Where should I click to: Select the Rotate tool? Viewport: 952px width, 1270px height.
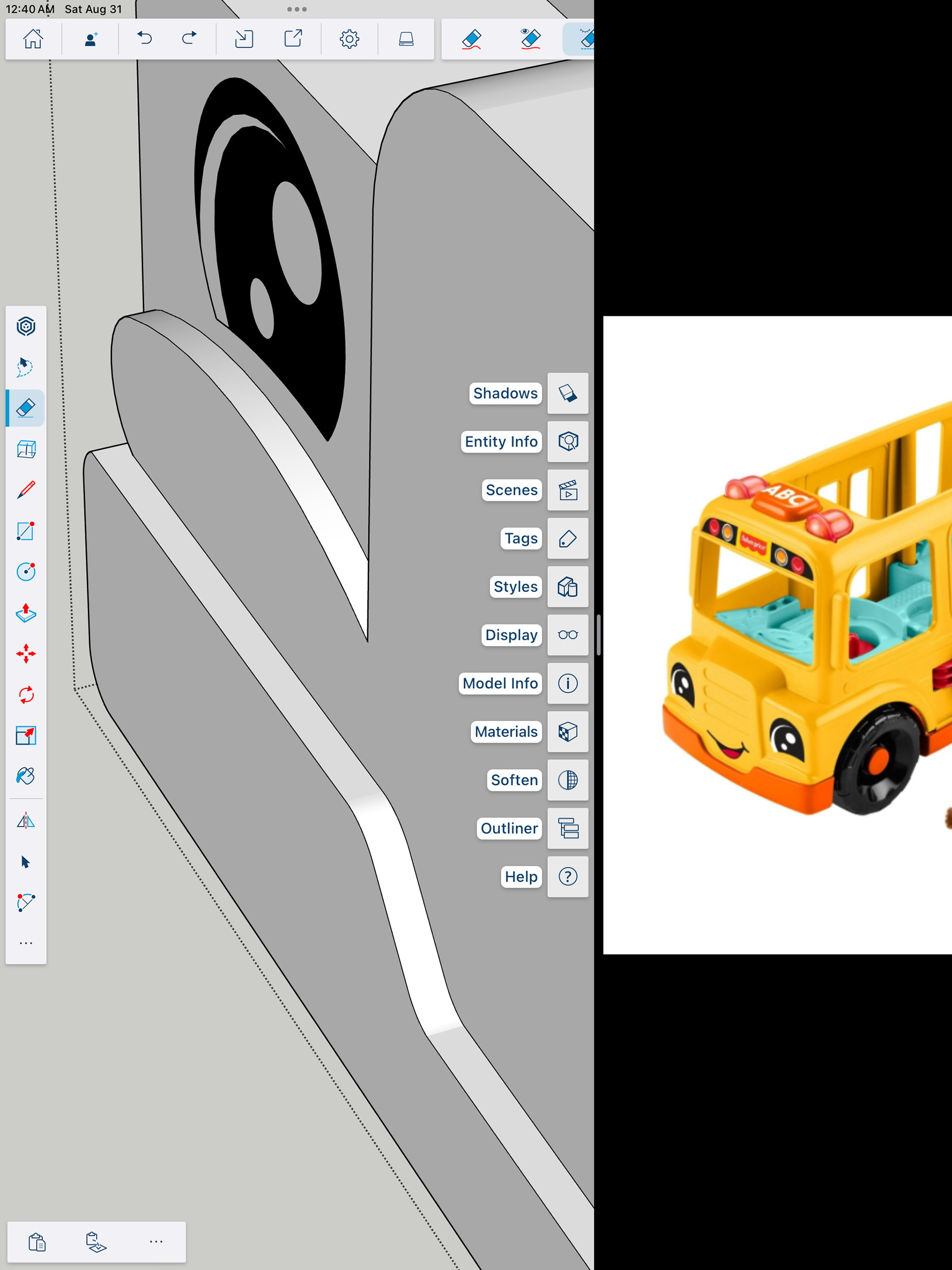point(26,695)
